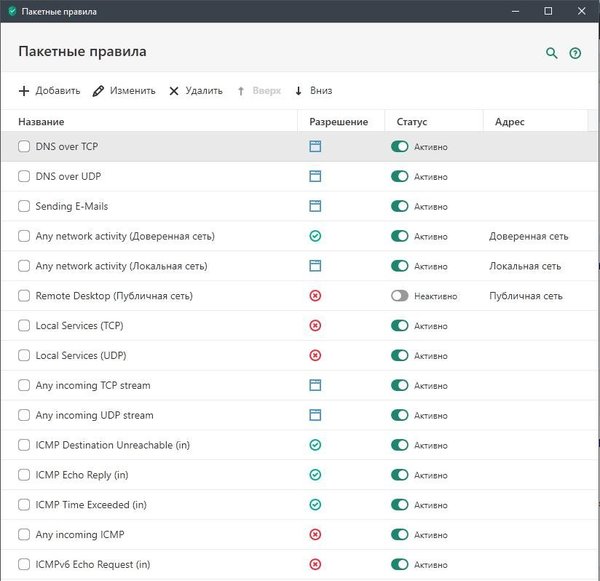Click the Добавить button

click(49, 91)
